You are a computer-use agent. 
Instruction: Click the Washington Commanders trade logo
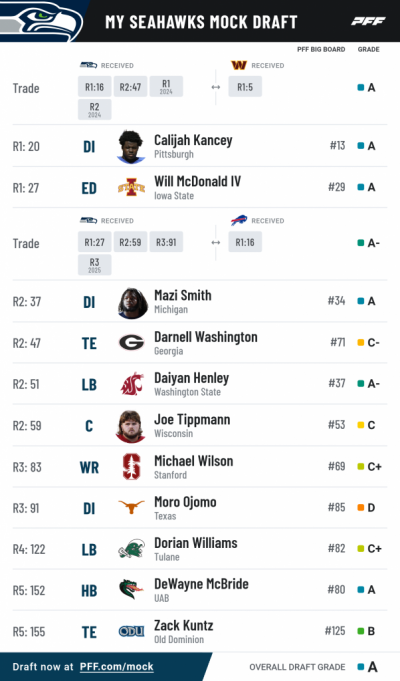point(238,65)
